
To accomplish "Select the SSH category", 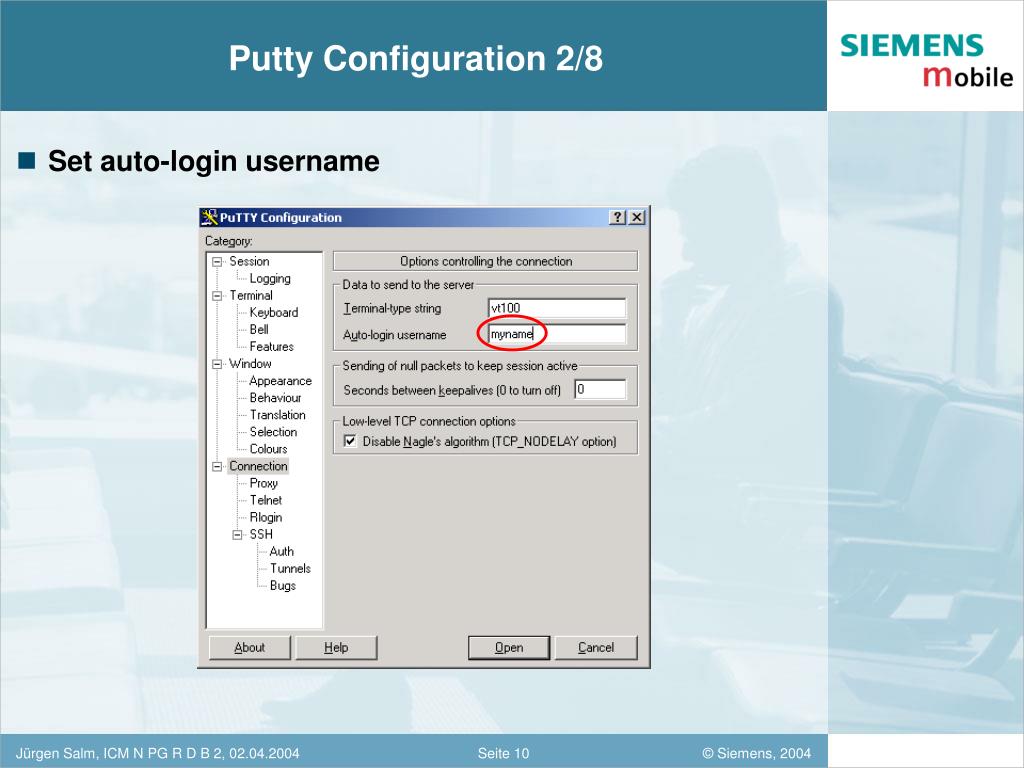I will tap(261, 534).
